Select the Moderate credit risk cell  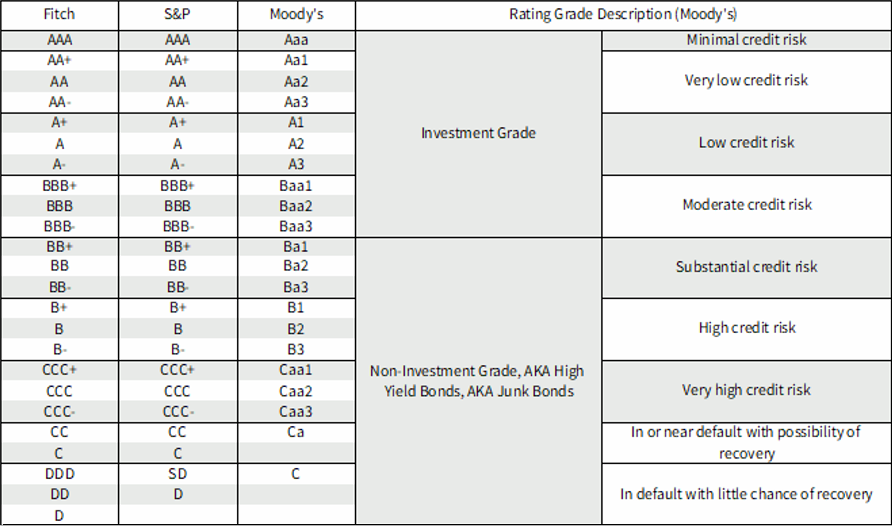[747, 204]
